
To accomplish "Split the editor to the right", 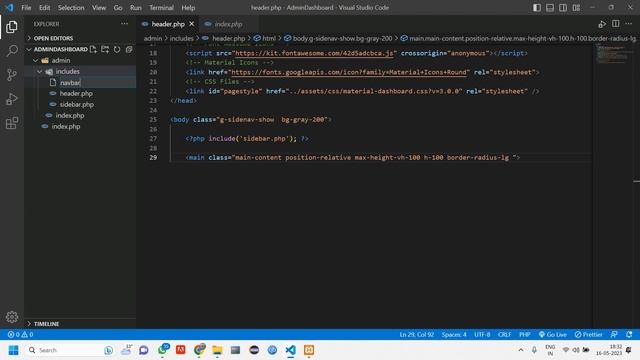I will pos(616,24).
